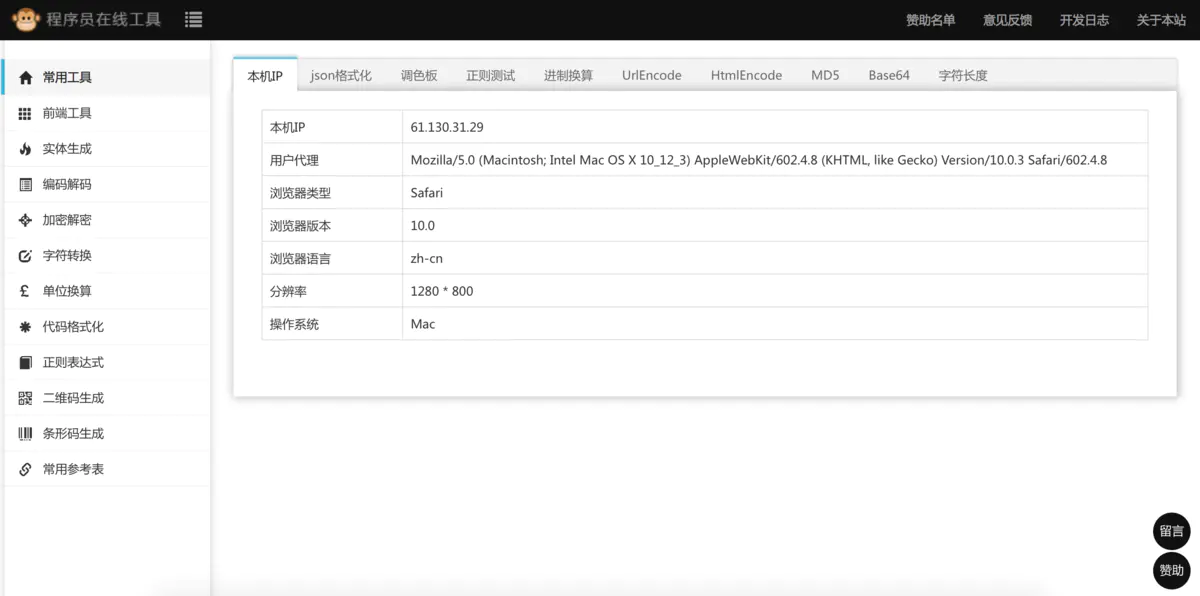
Task: Click the QR code icon beside 二维码生成
Action: coord(25,398)
